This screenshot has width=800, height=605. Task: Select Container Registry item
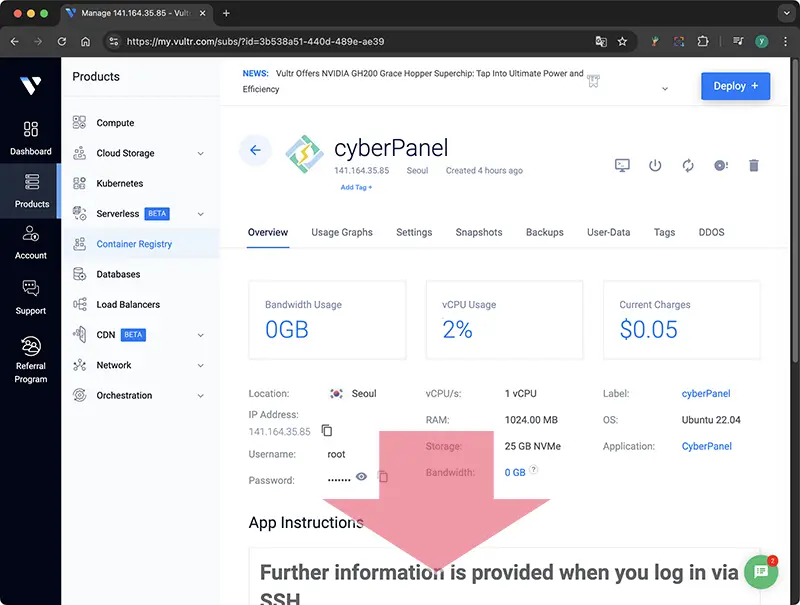click(x=134, y=244)
